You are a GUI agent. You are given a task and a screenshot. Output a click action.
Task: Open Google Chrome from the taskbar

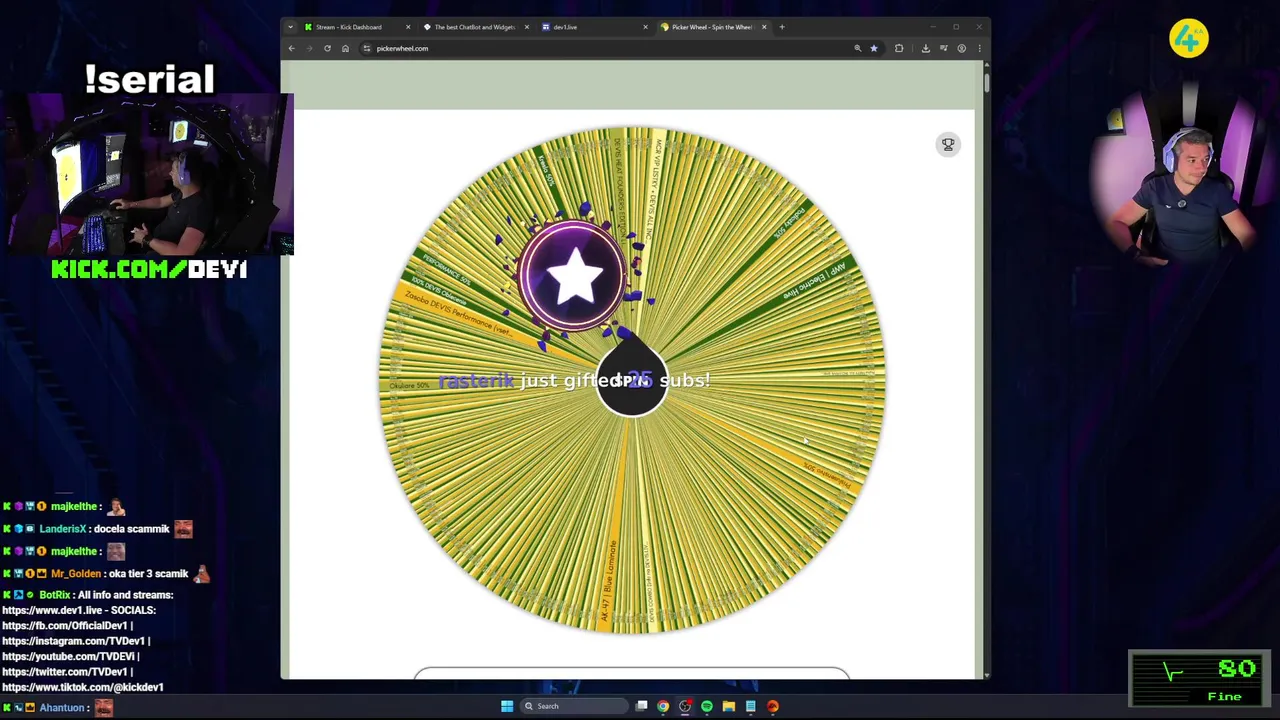pyautogui.click(x=663, y=706)
